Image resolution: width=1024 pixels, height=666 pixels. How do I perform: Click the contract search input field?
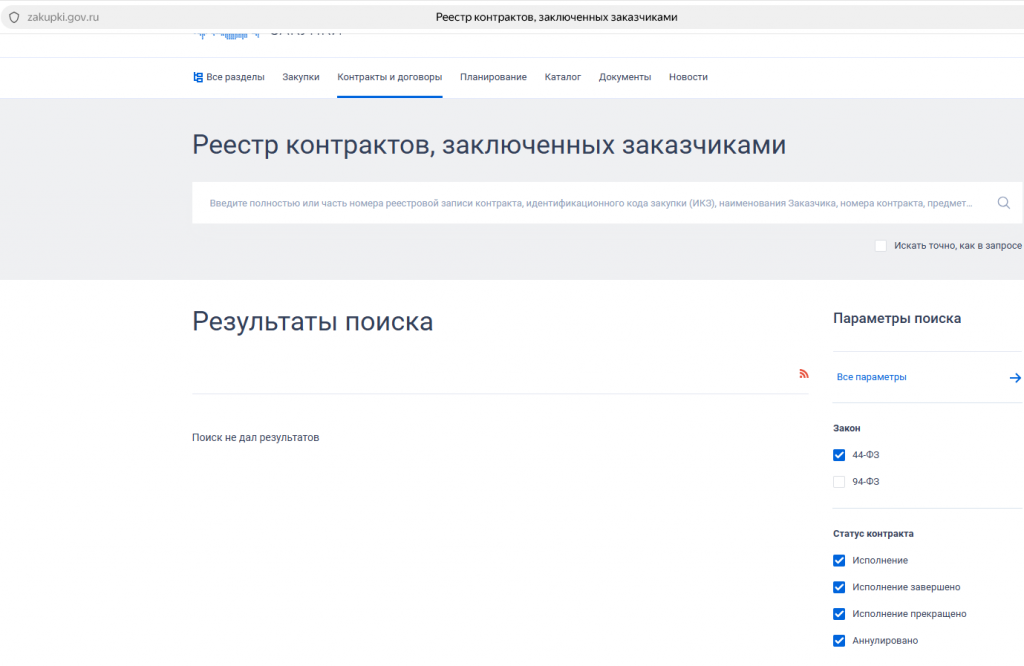click(x=590, y=203)
